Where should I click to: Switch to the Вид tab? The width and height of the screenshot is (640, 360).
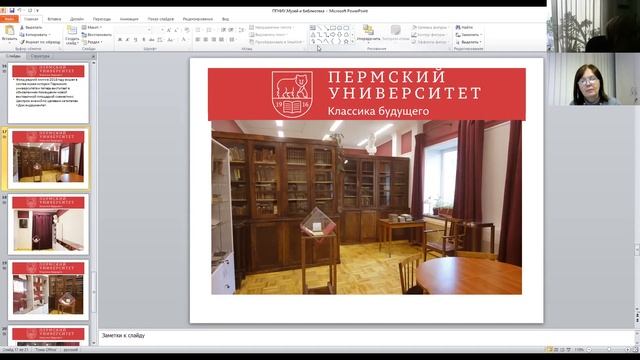click(x=225, y=19)
